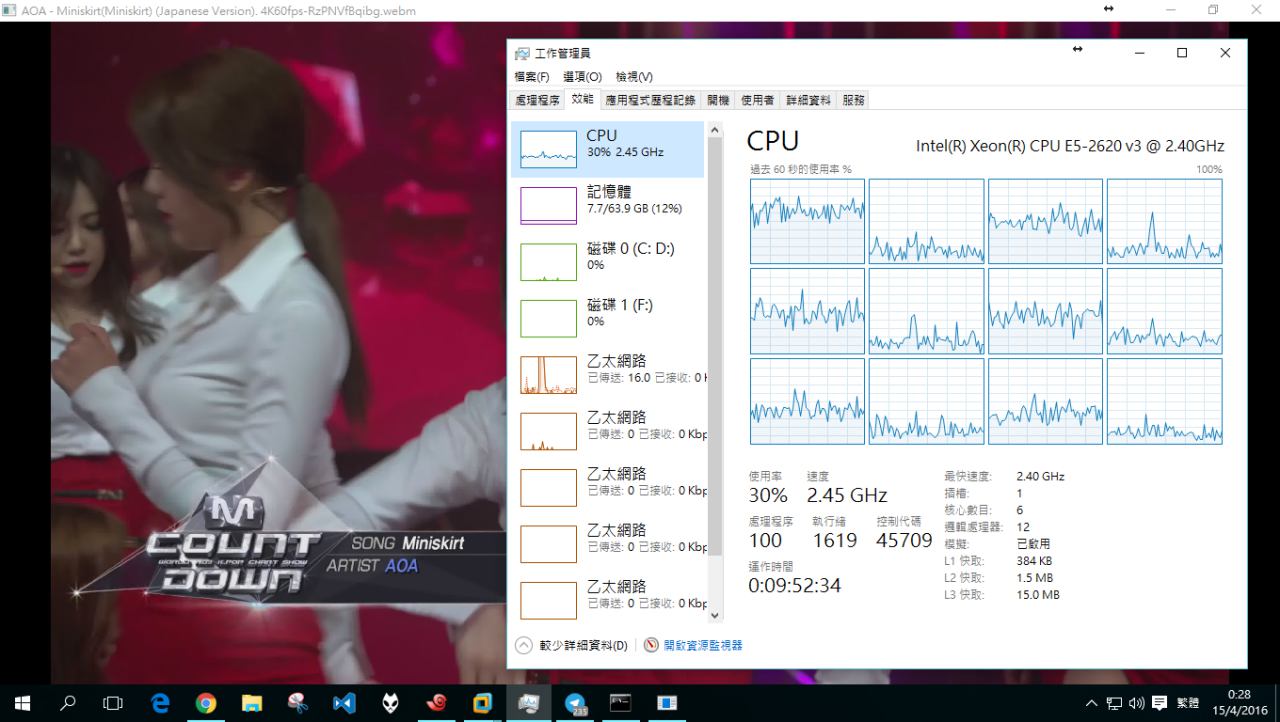
Task: Select the 乙太網路 item sending 16.0
Action: [607, 375]
